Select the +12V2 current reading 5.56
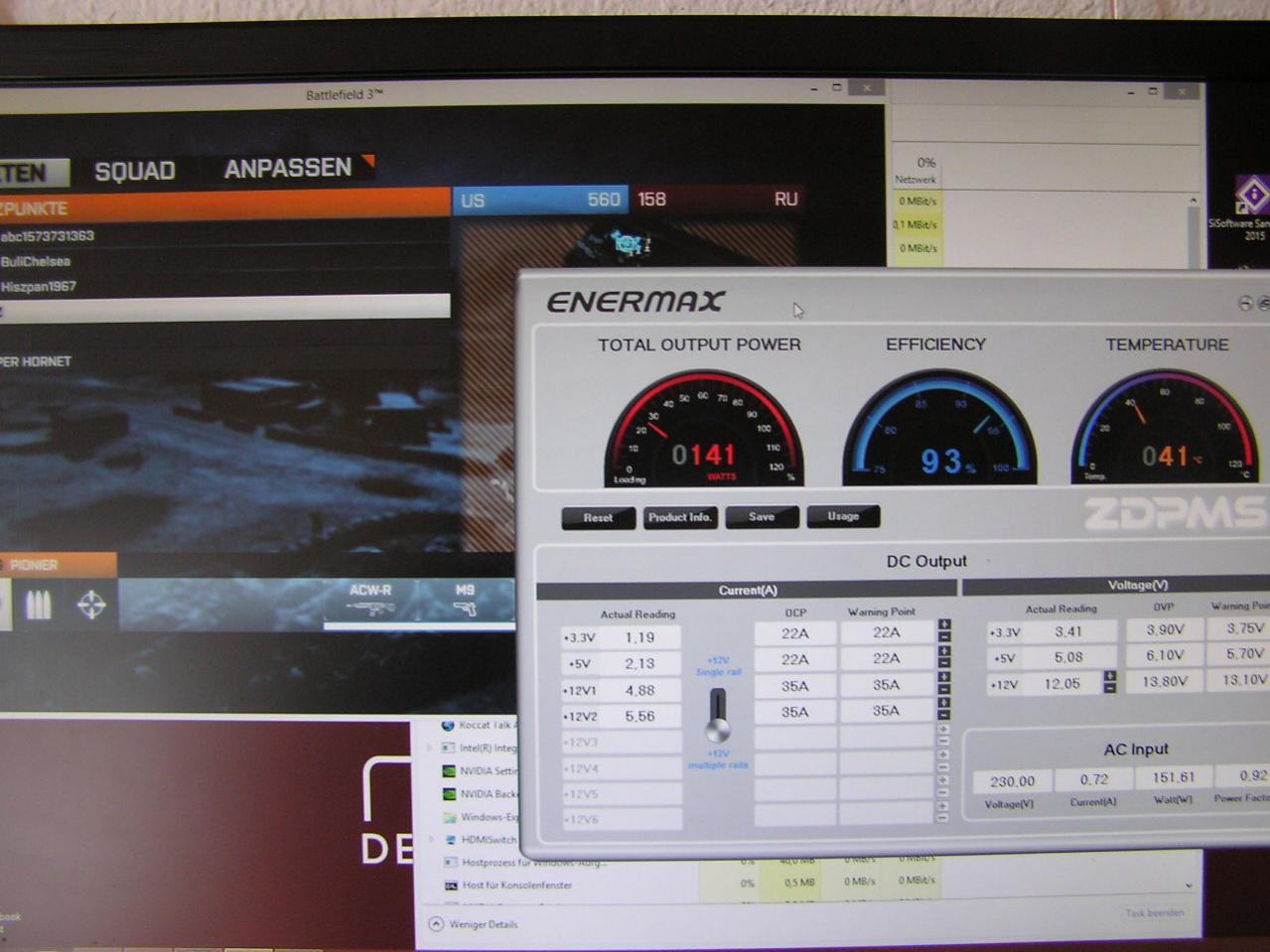 tap(638, 716)
